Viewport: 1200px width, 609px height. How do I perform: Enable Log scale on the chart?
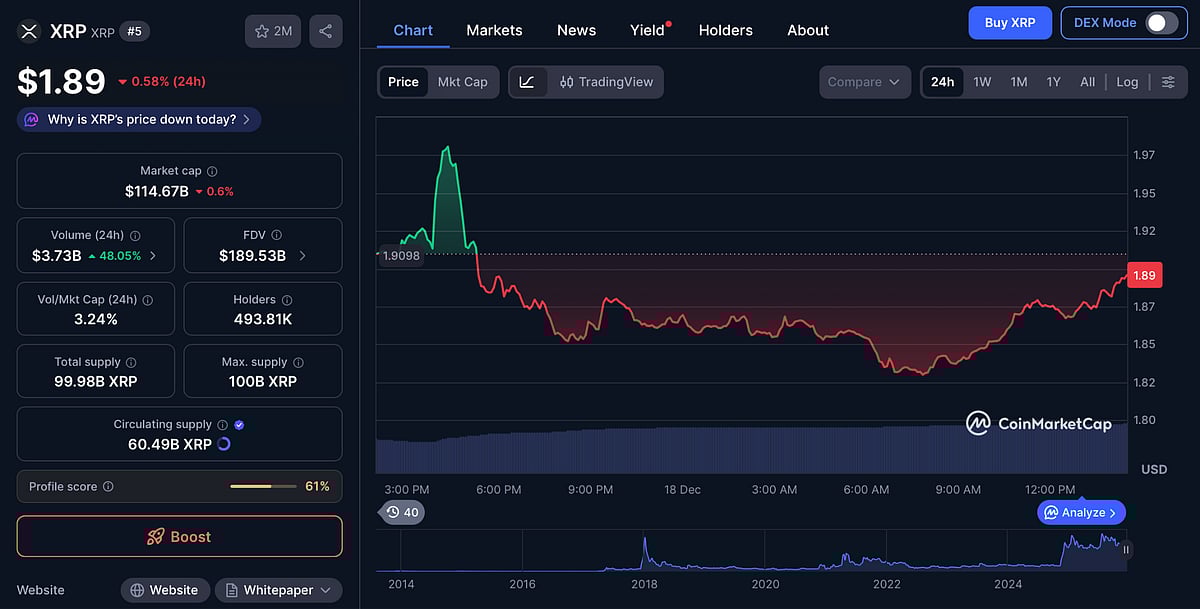1127,82
